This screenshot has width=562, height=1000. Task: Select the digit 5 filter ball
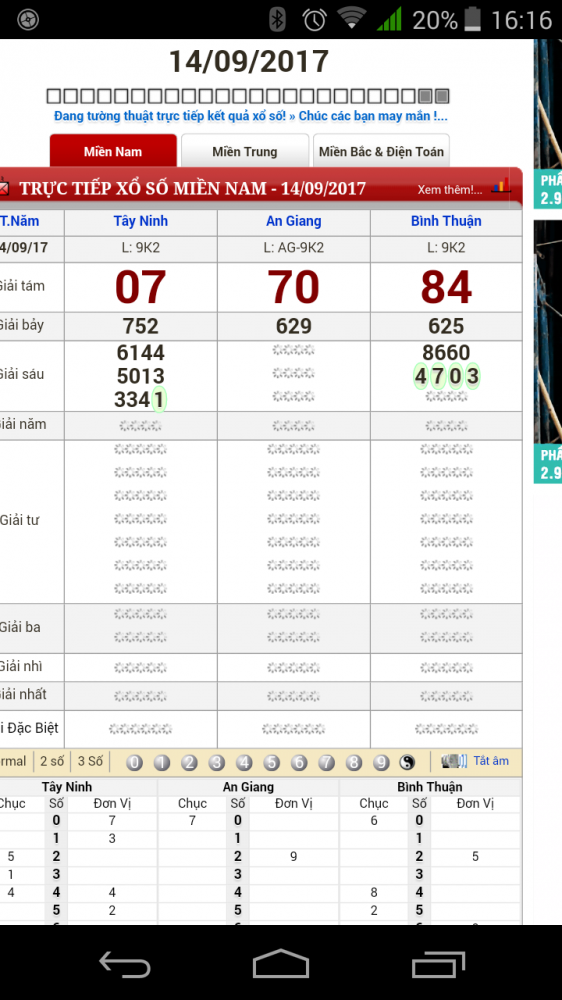[x=272, y=761]
